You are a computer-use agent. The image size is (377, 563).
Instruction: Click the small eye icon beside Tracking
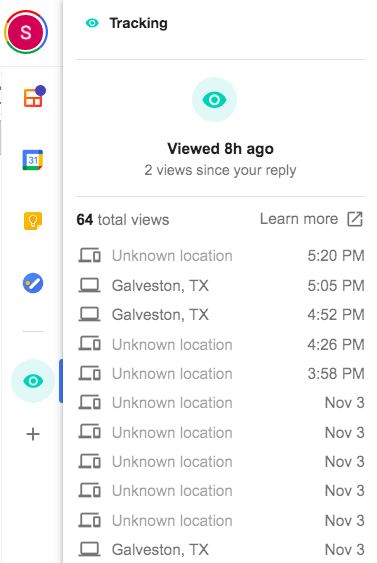(92, 23)
